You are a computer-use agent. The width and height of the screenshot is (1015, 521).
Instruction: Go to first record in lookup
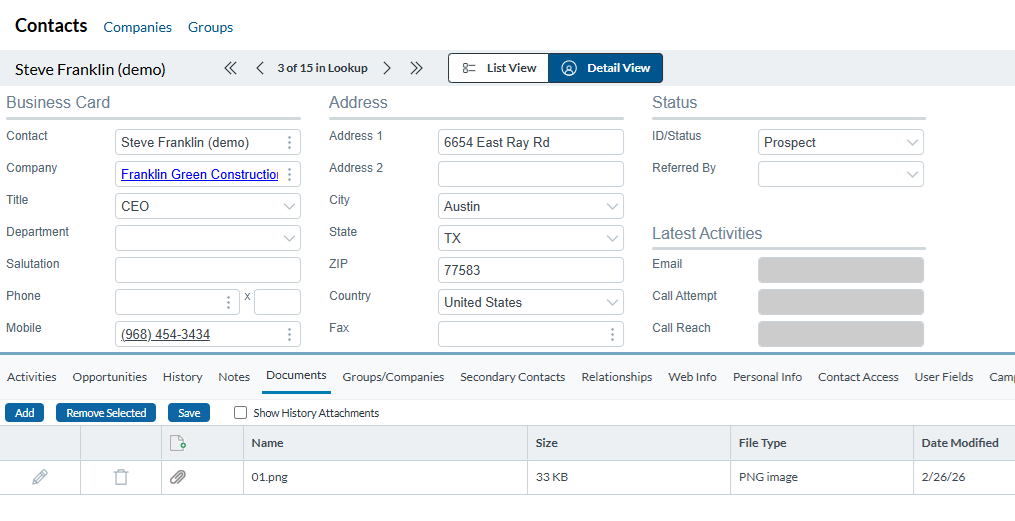pos(230,68)
